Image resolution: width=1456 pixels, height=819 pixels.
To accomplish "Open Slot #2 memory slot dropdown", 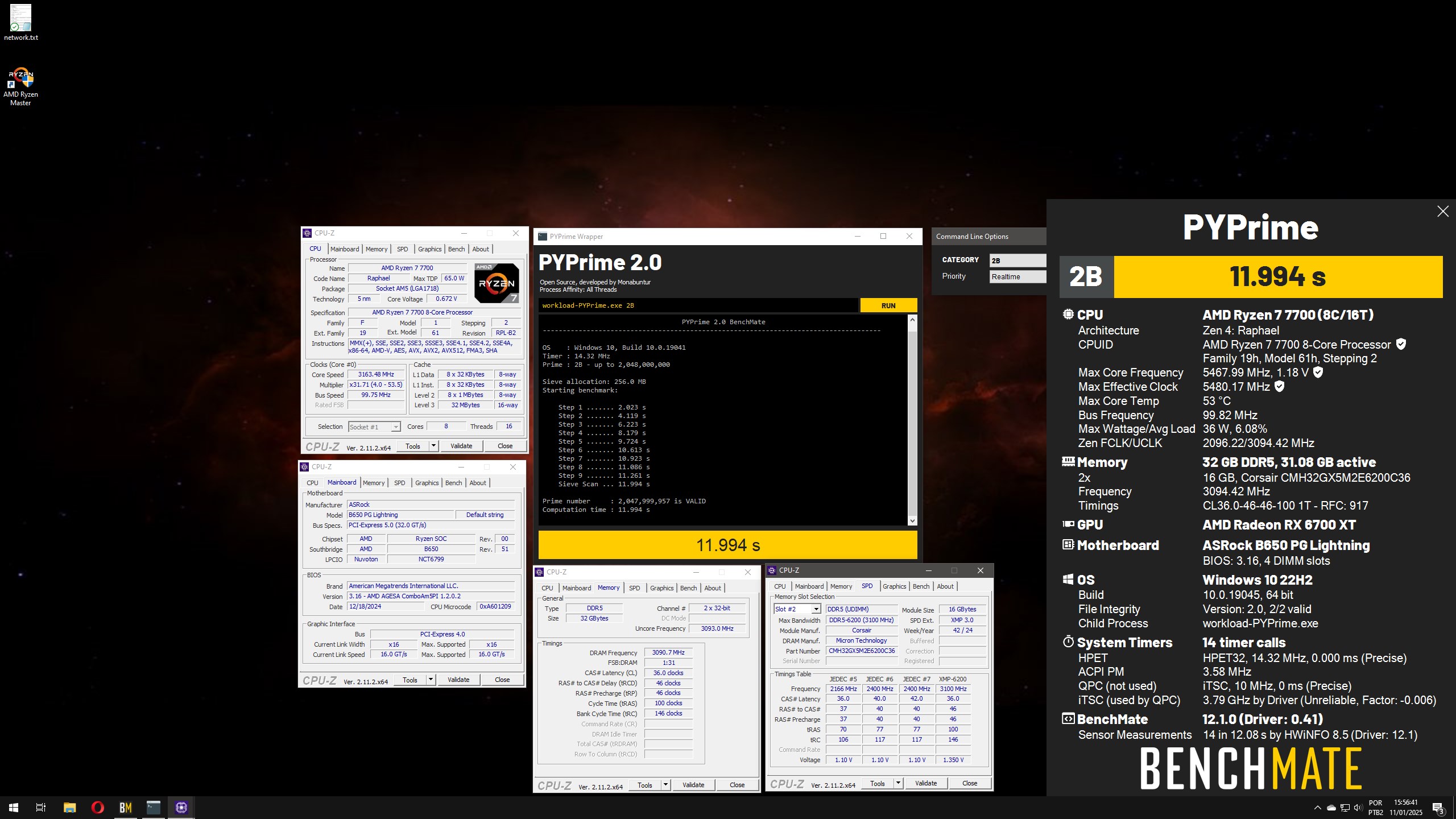I will 797,609.
